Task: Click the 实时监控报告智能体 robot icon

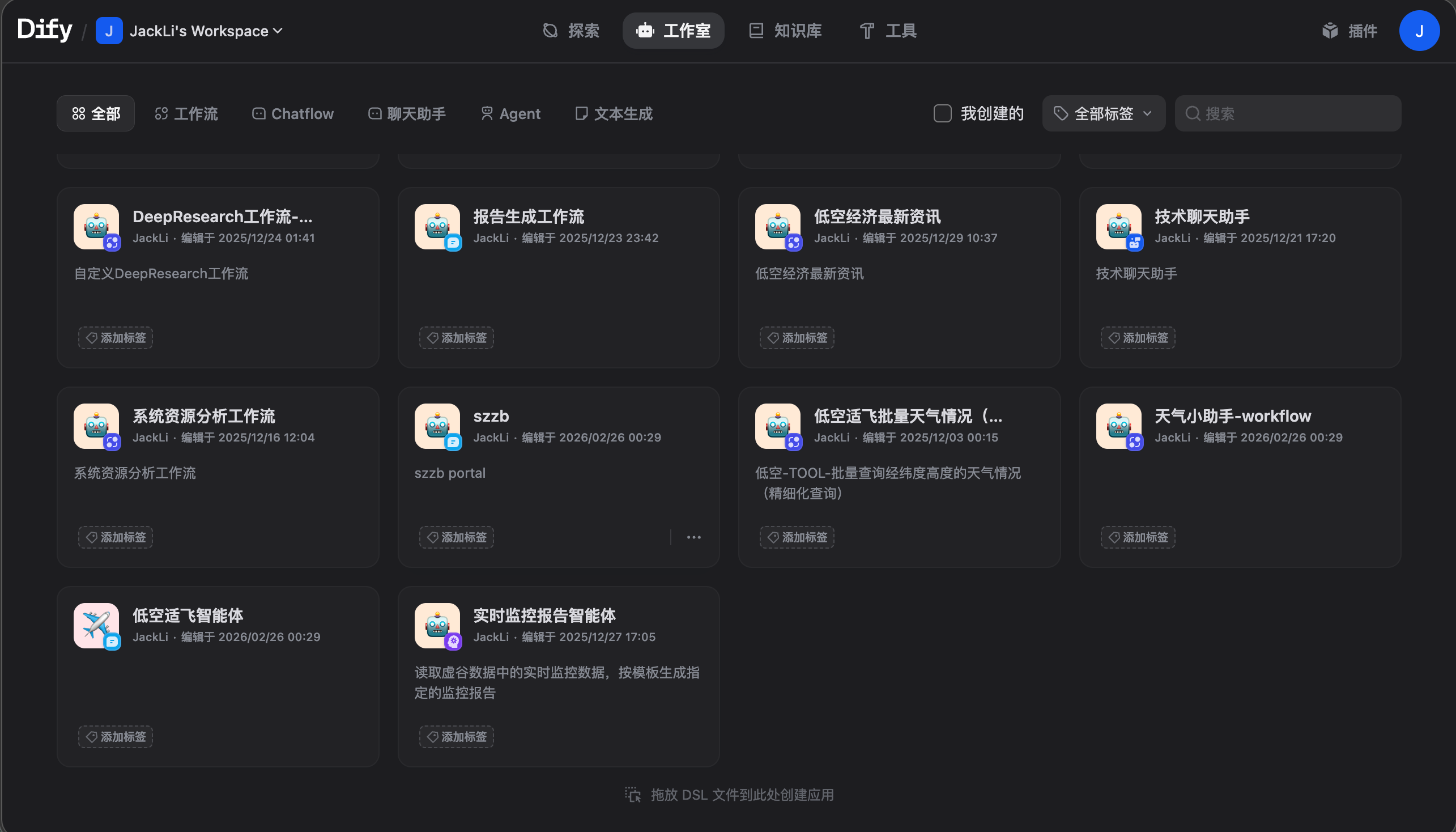Action: (x=437, y=625)
